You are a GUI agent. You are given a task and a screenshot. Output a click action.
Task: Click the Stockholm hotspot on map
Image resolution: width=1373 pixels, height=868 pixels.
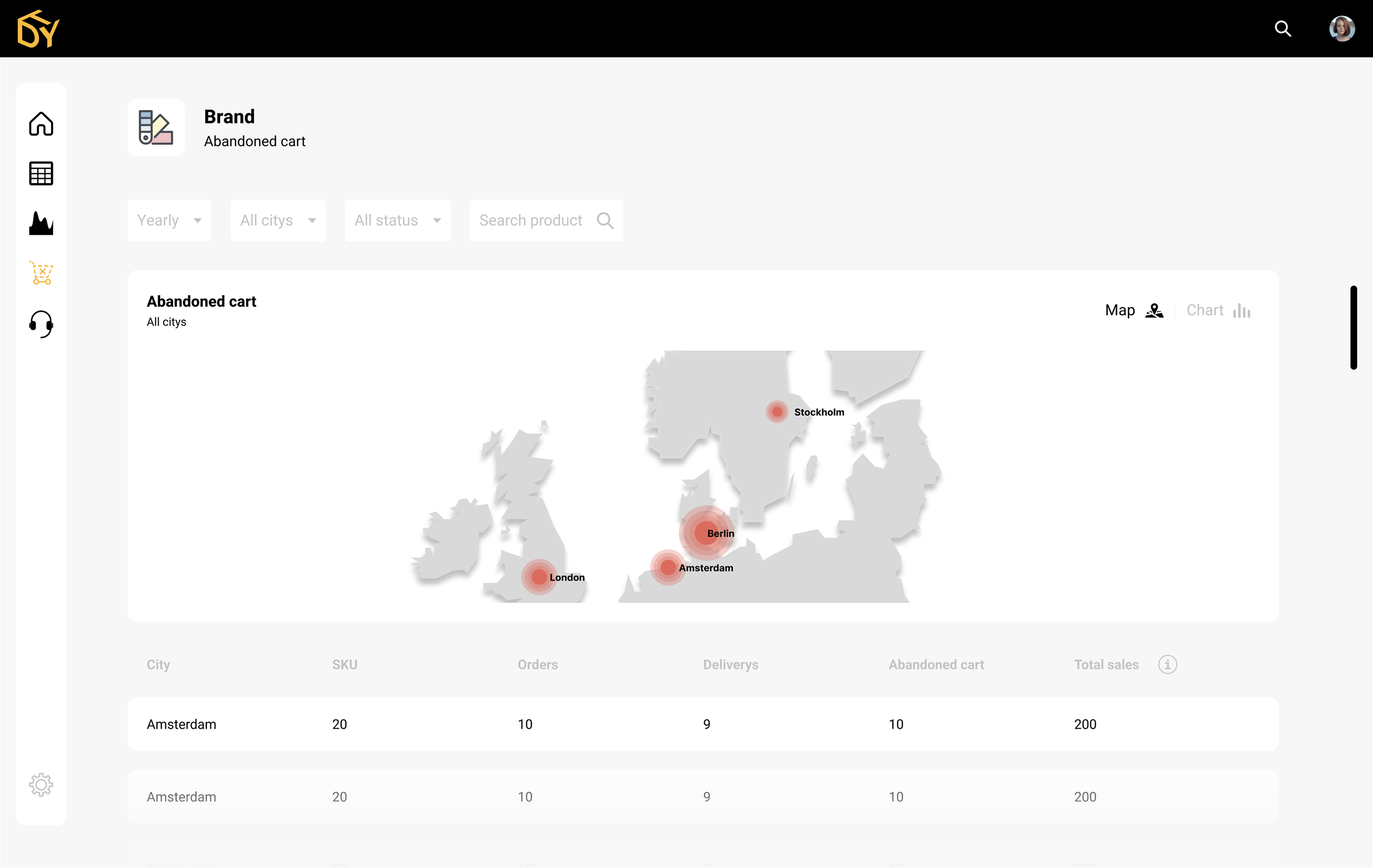(777, 412)
